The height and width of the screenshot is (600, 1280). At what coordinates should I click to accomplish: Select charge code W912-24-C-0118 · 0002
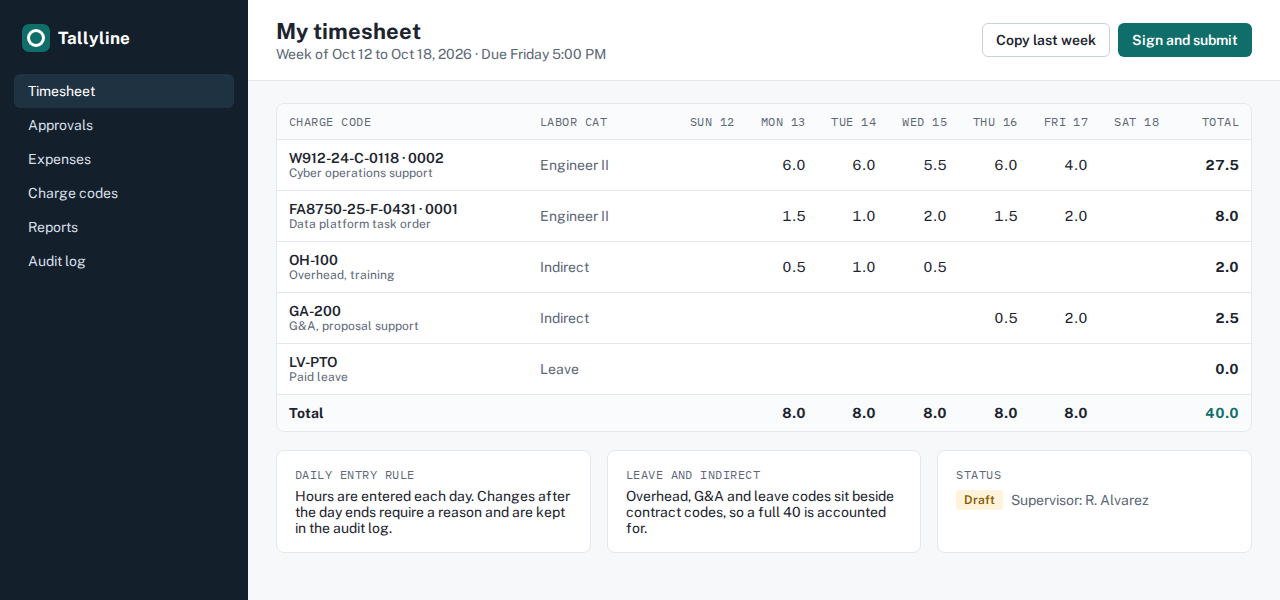[x=366, y=158]
